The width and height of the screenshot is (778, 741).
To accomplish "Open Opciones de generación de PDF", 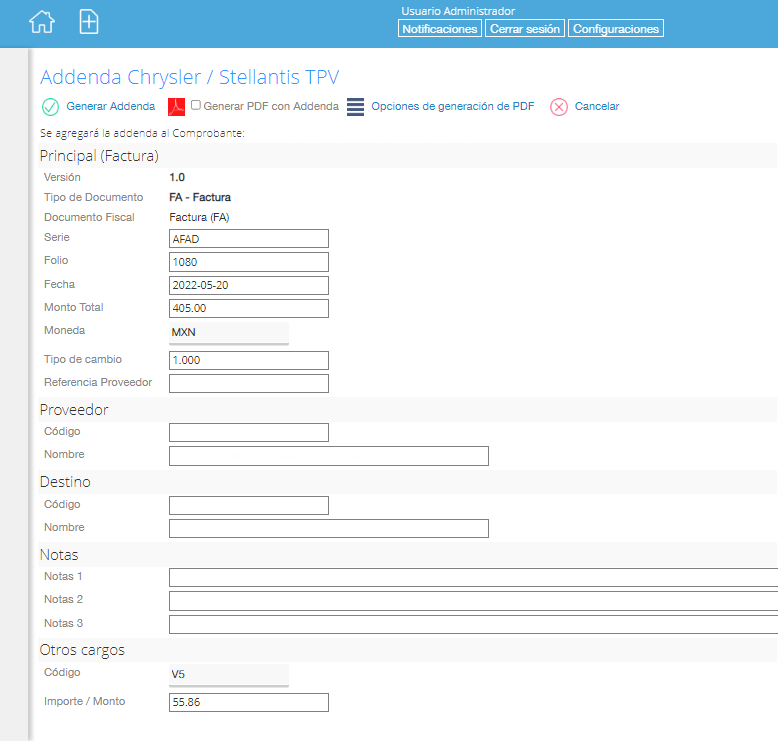I will click(x=453, y=106).
